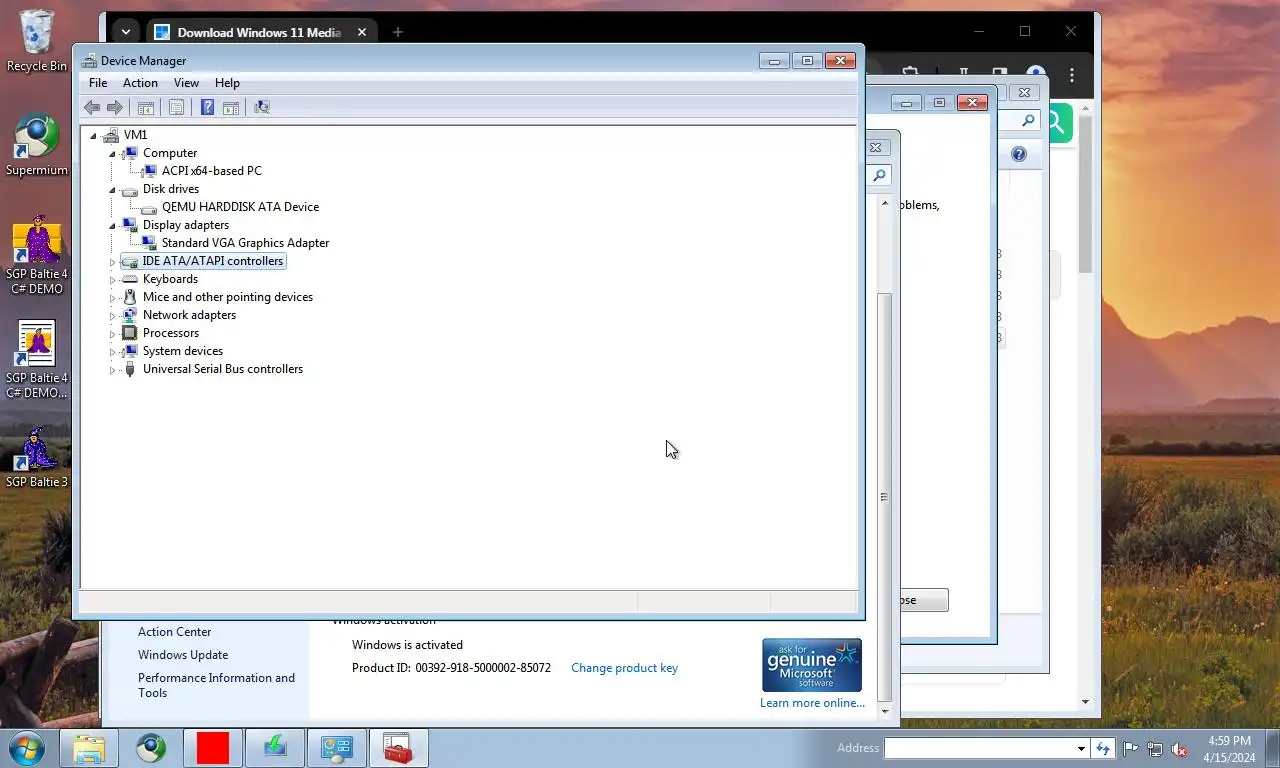Viewport: 1280px width, 768px height.
Task: Click Learn more online link
Action: (x=812, y=703)
